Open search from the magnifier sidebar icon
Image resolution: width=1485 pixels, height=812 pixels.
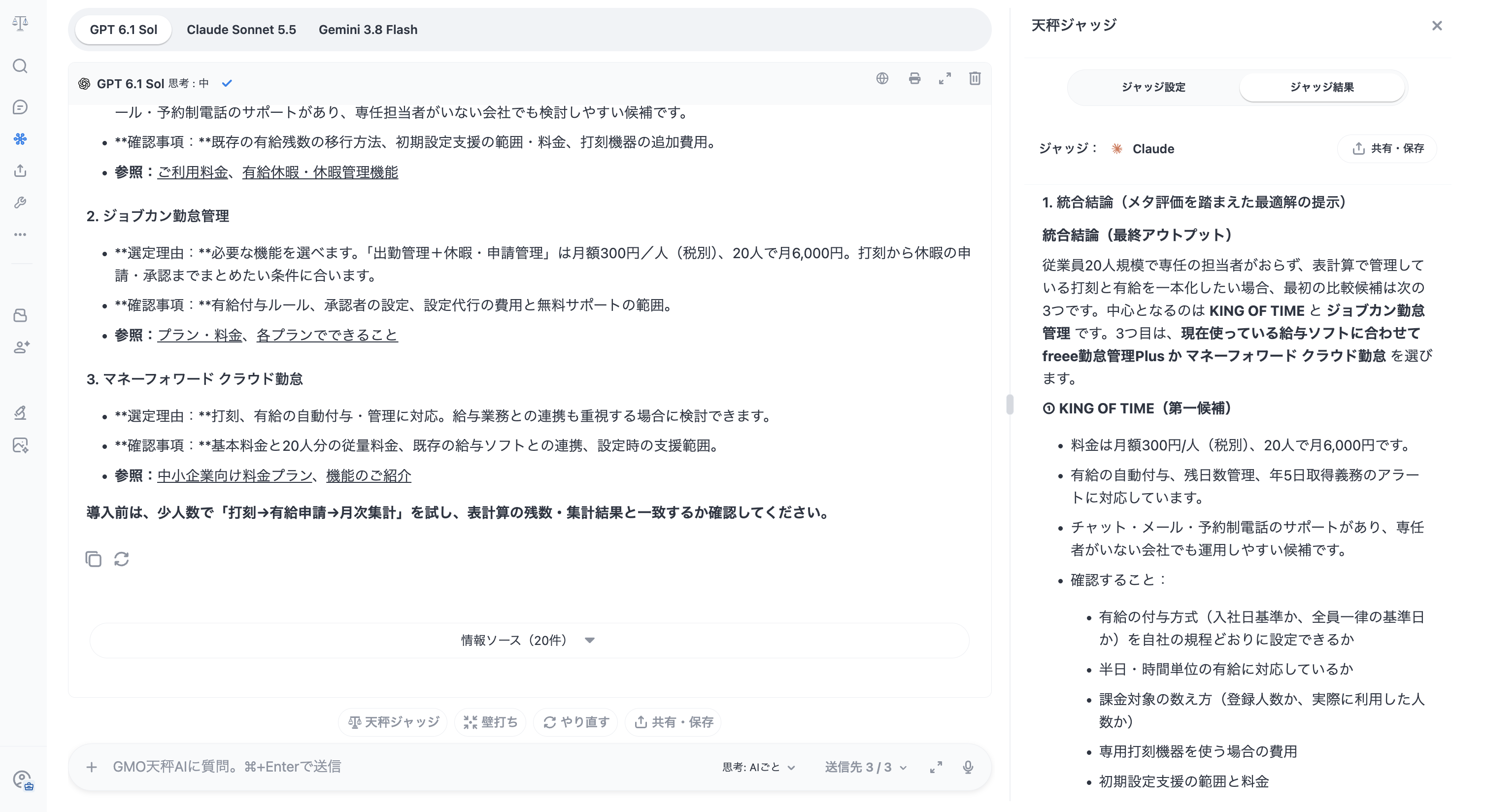(x=20, y=67)
